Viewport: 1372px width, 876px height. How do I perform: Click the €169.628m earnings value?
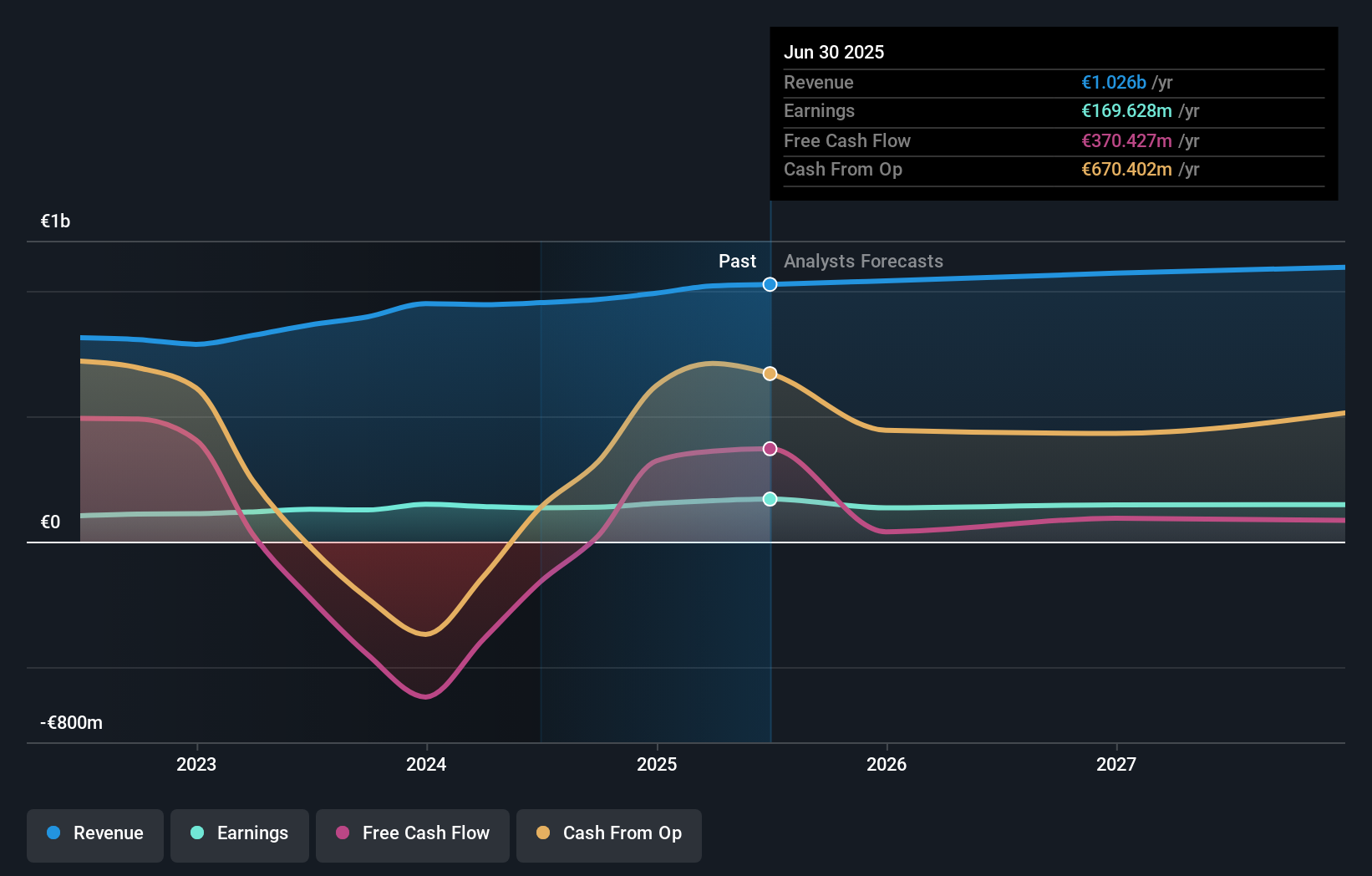click(1123, 111)
